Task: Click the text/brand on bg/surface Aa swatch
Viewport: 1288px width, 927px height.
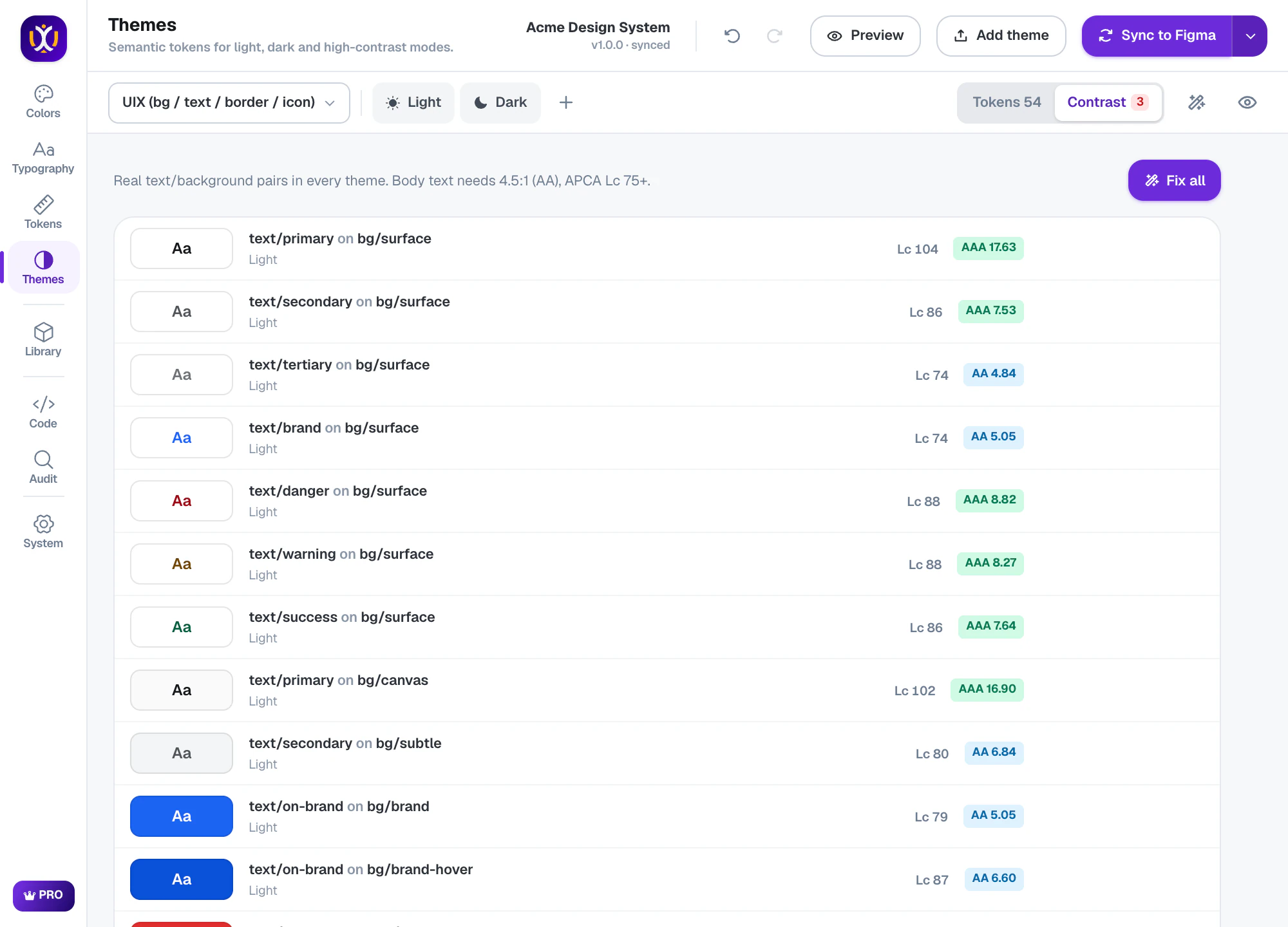Action: pos(182,438)
